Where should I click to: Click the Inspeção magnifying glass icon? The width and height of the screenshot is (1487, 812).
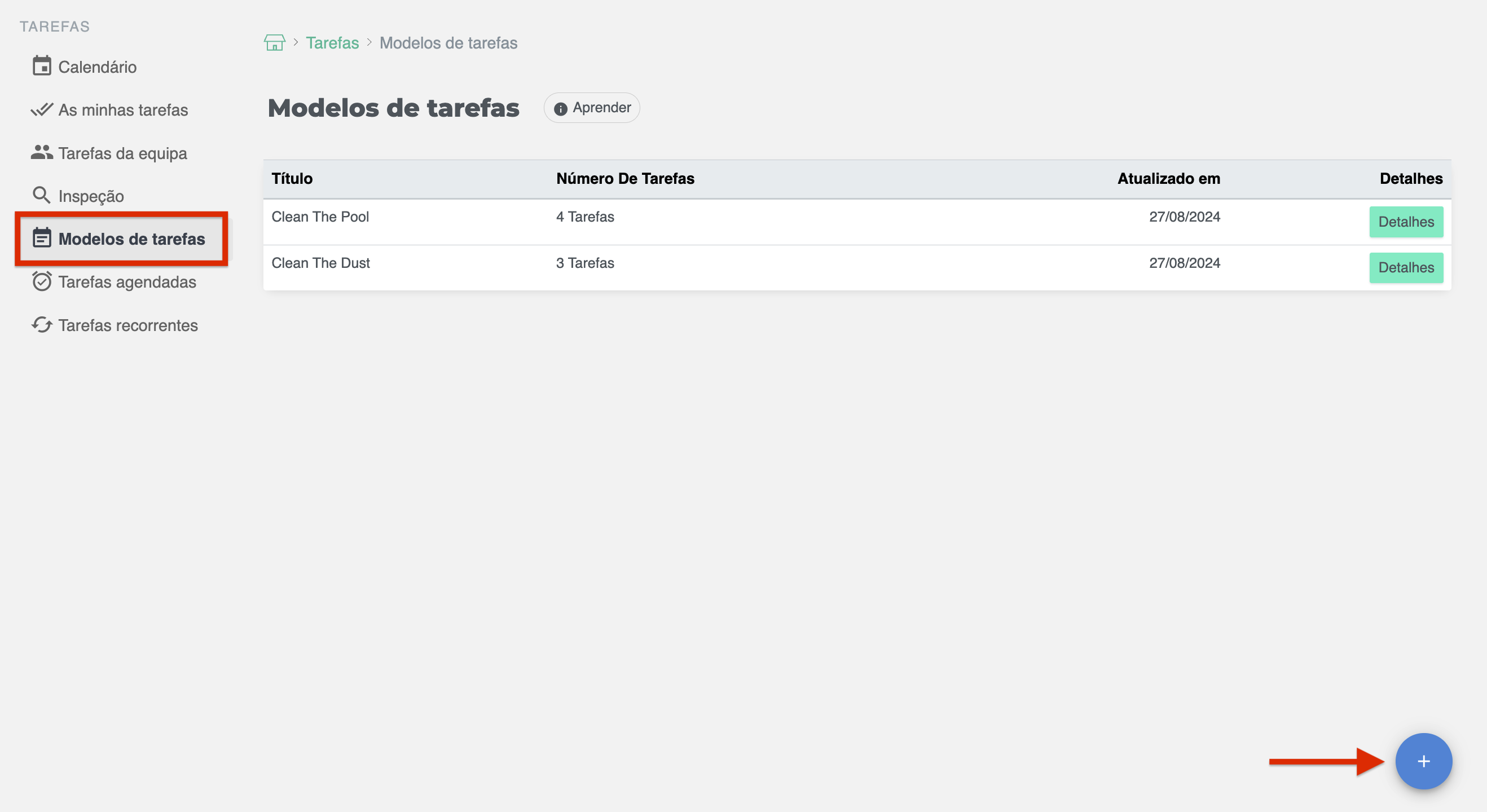pyautogui.click(x=42, y=195)
